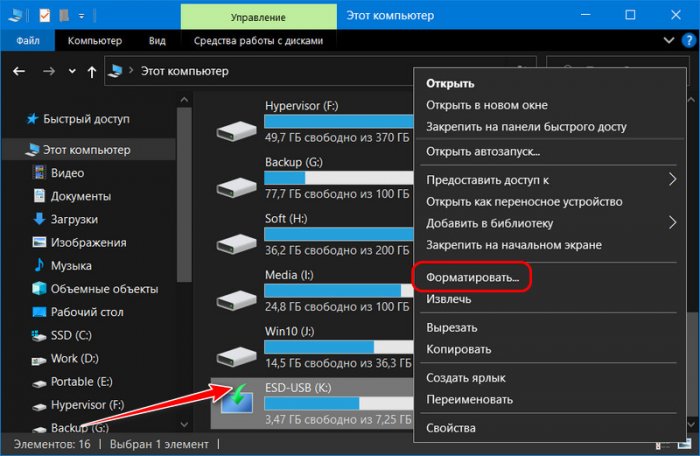Open the Quick Access Toolbar customize arrow

point(81,17)
